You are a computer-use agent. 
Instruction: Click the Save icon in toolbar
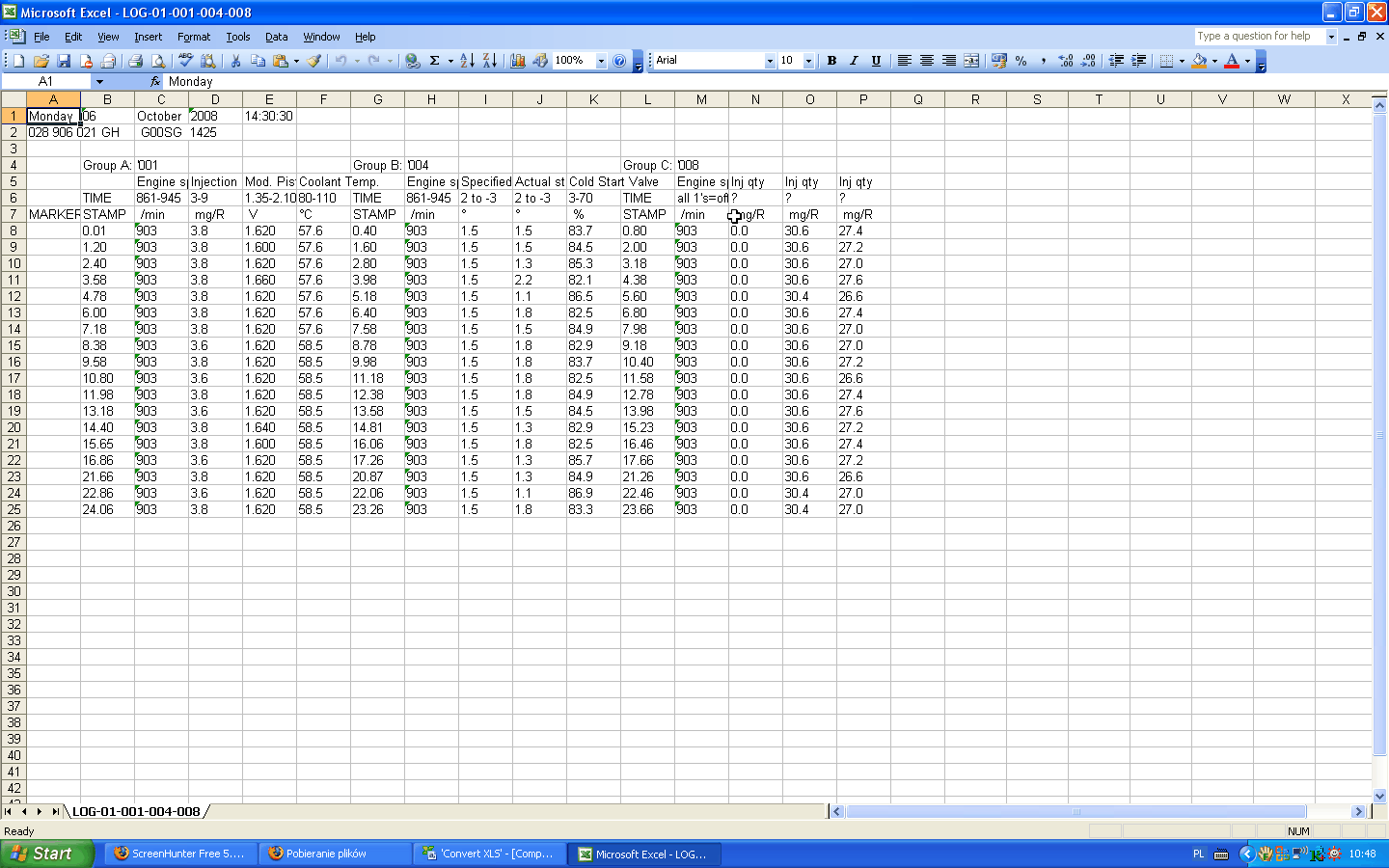coord(64,61)
